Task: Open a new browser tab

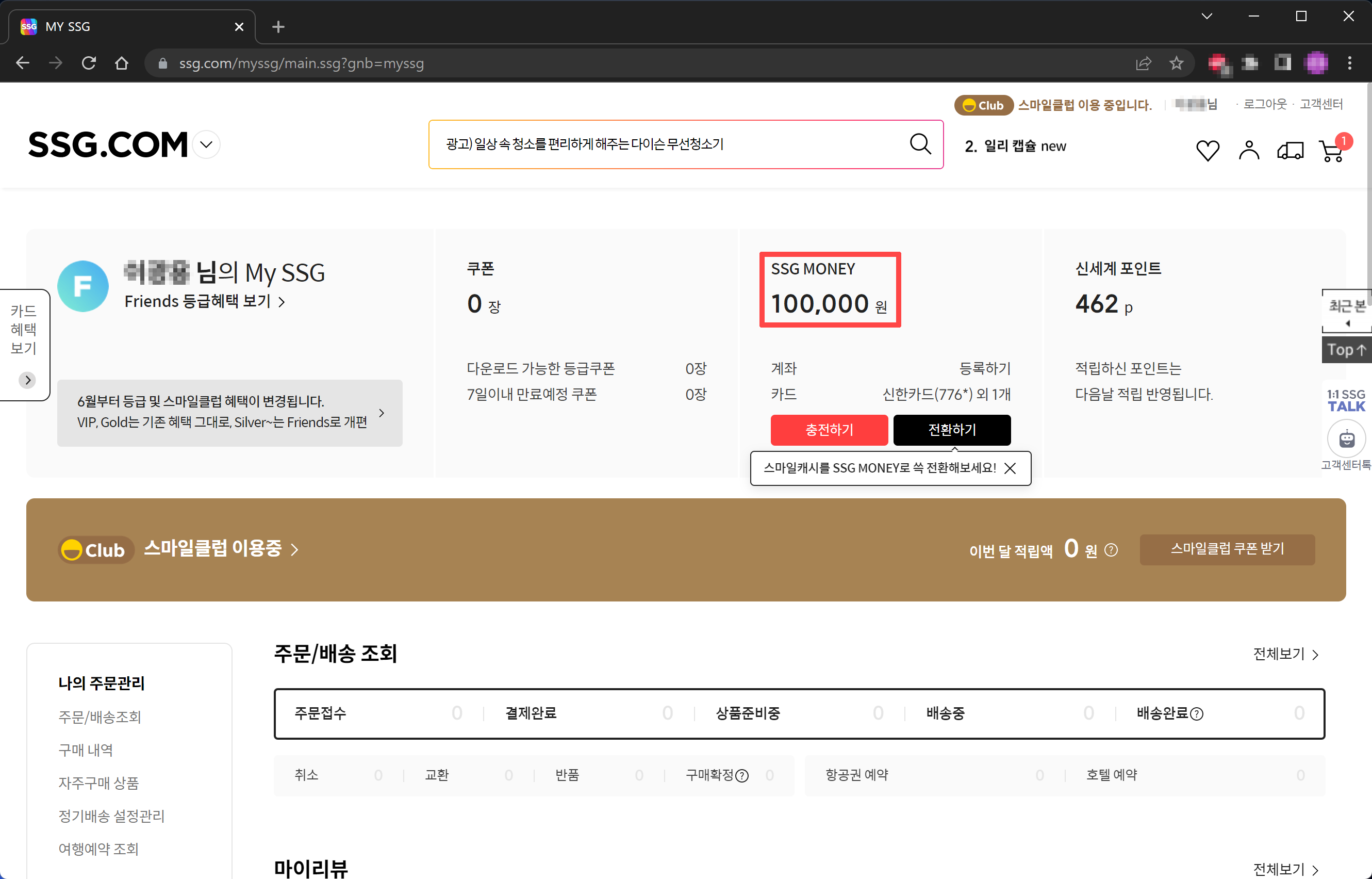Action: [278, 27]
